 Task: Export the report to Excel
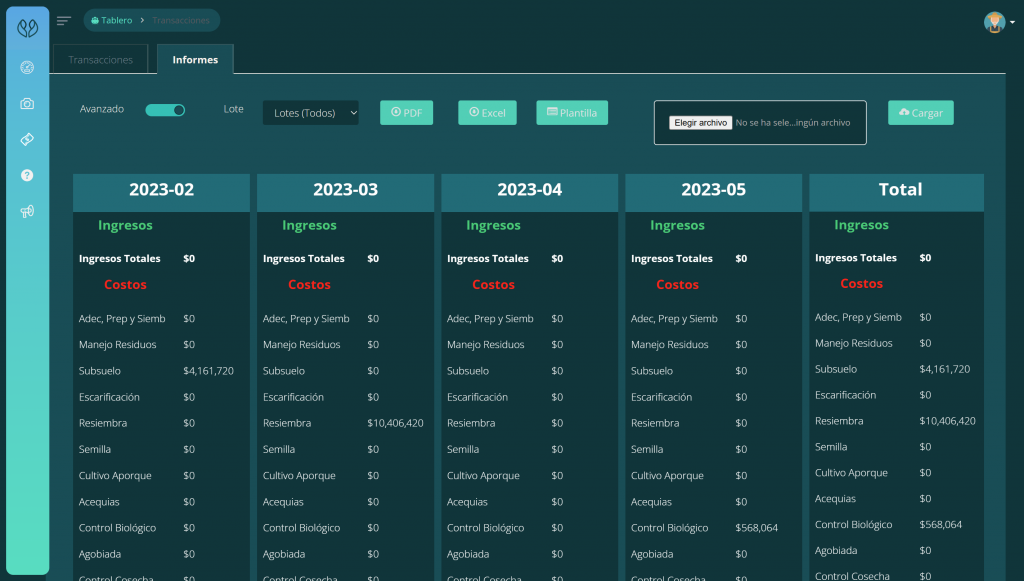487,113
